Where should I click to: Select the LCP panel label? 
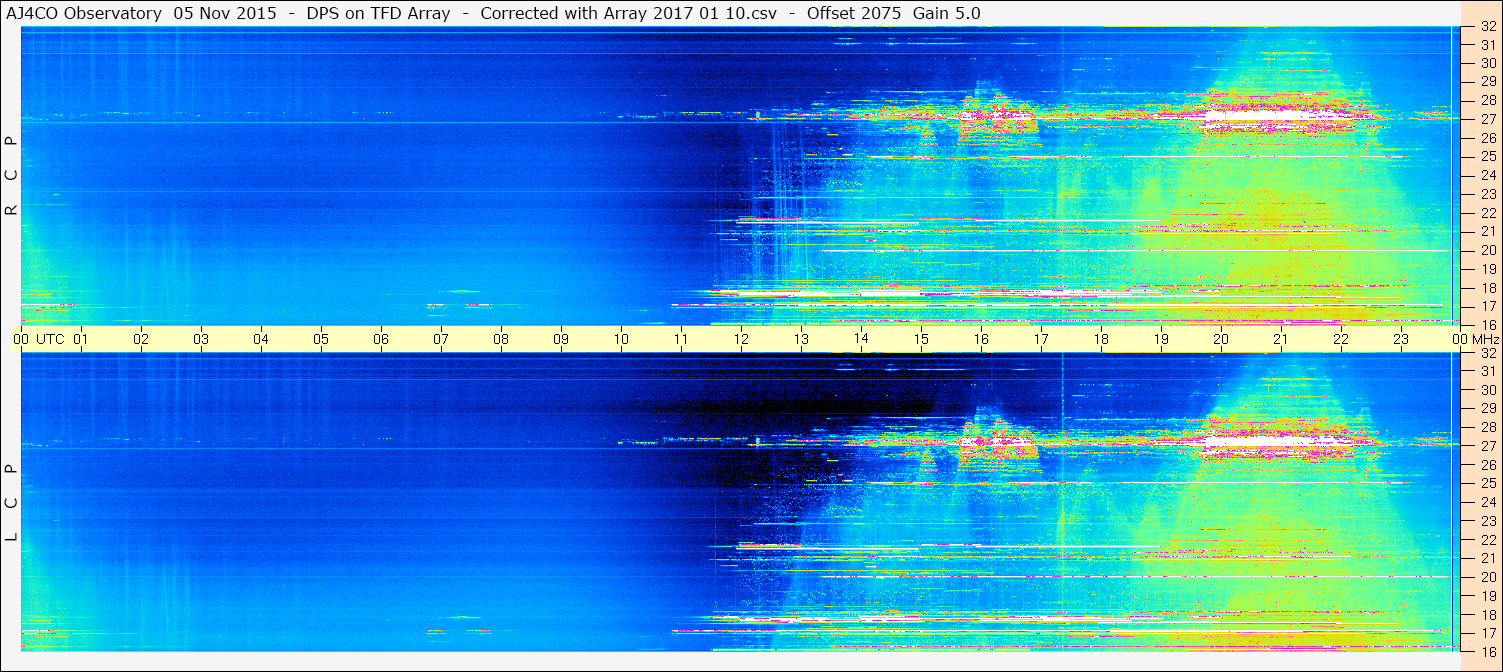(x=12, y=503)
